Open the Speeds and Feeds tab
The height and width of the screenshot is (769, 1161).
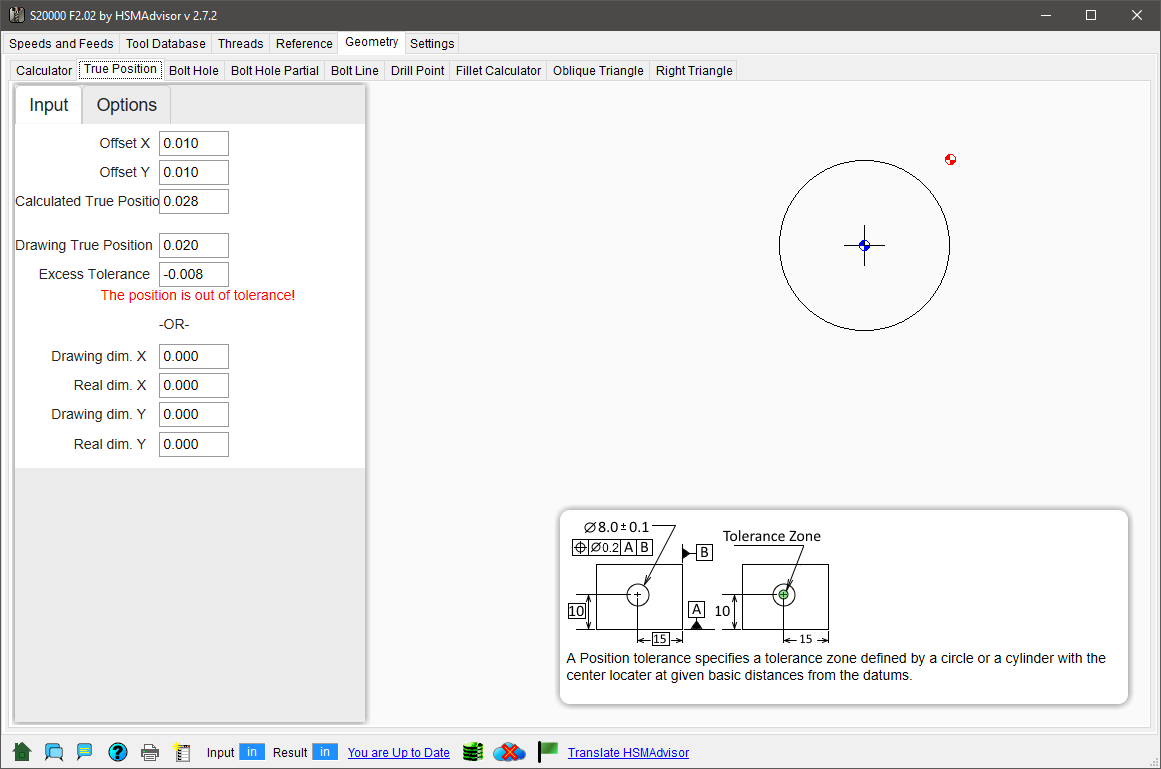tap(61, 44)
